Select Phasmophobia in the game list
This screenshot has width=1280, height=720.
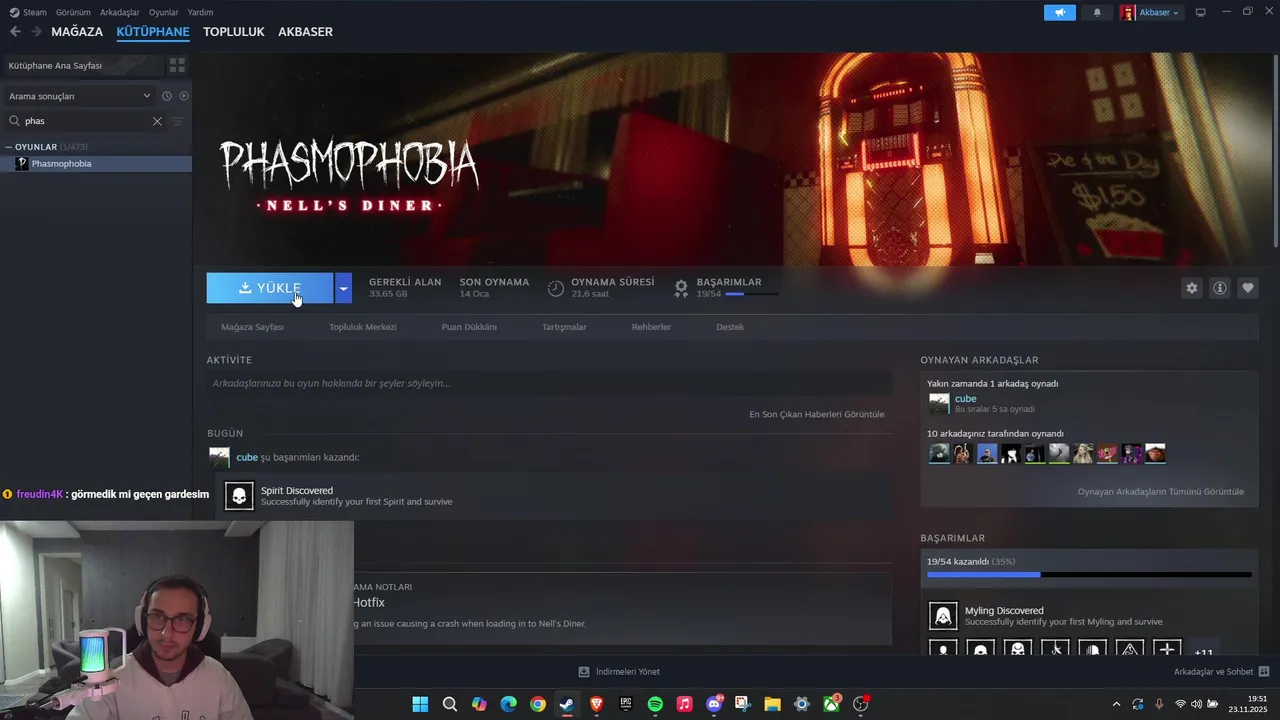[x=96, y=163]
